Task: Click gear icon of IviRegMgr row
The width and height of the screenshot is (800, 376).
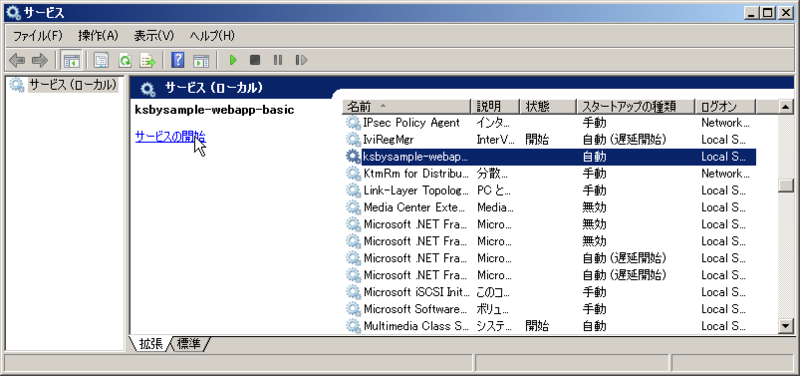Action: [x=353, y=139]
